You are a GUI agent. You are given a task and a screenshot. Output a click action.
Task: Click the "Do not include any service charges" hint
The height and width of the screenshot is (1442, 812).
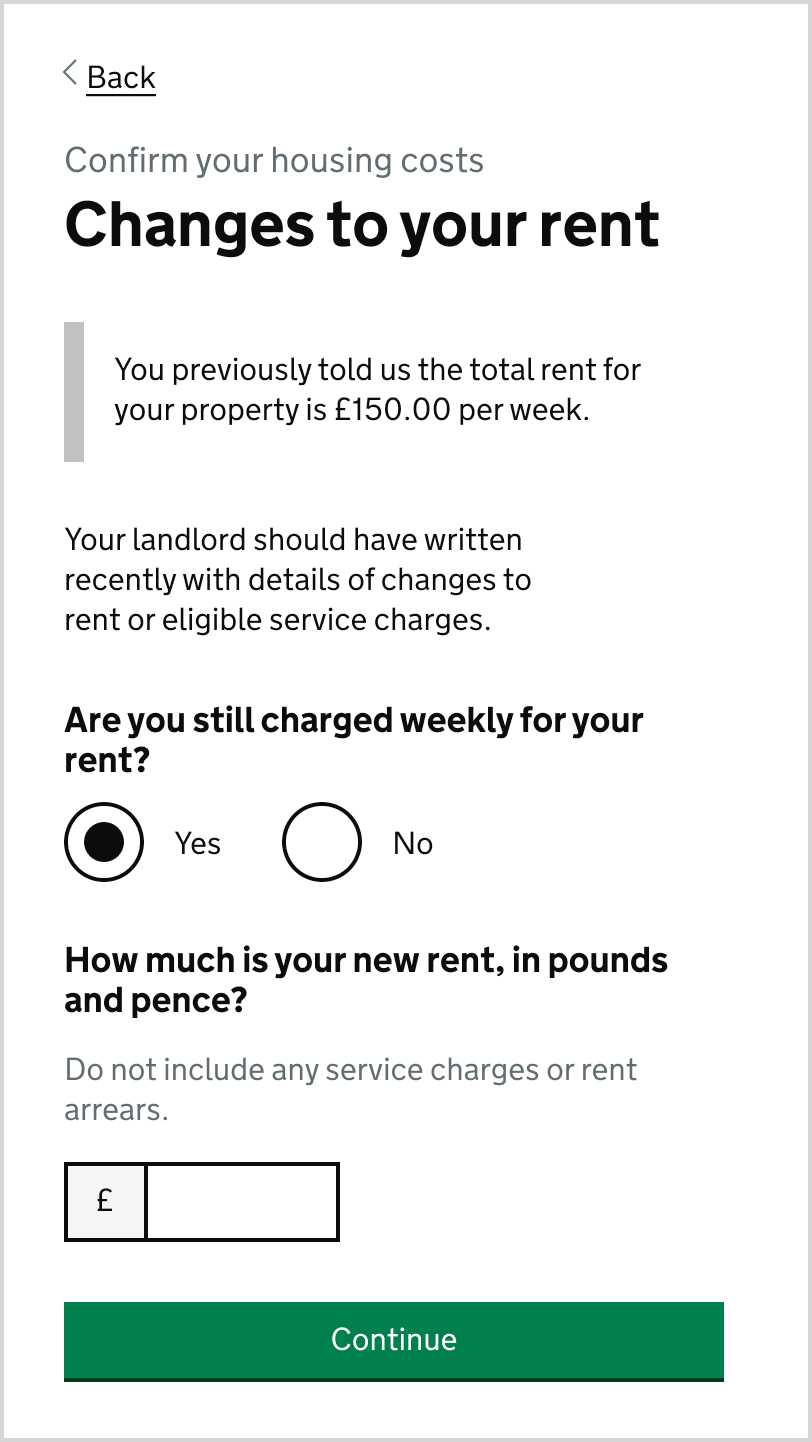351,1070
